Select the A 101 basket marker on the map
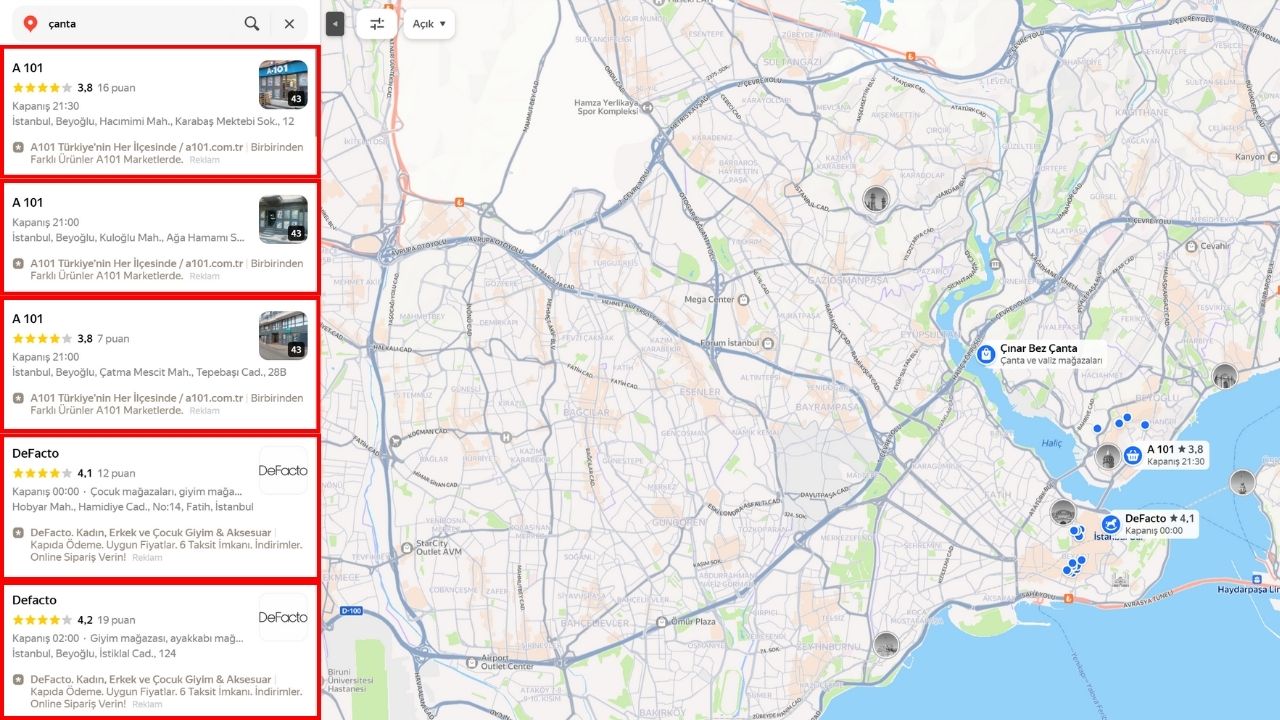This screenshot has width=1280, height=720. click(x=1133, y=456)
